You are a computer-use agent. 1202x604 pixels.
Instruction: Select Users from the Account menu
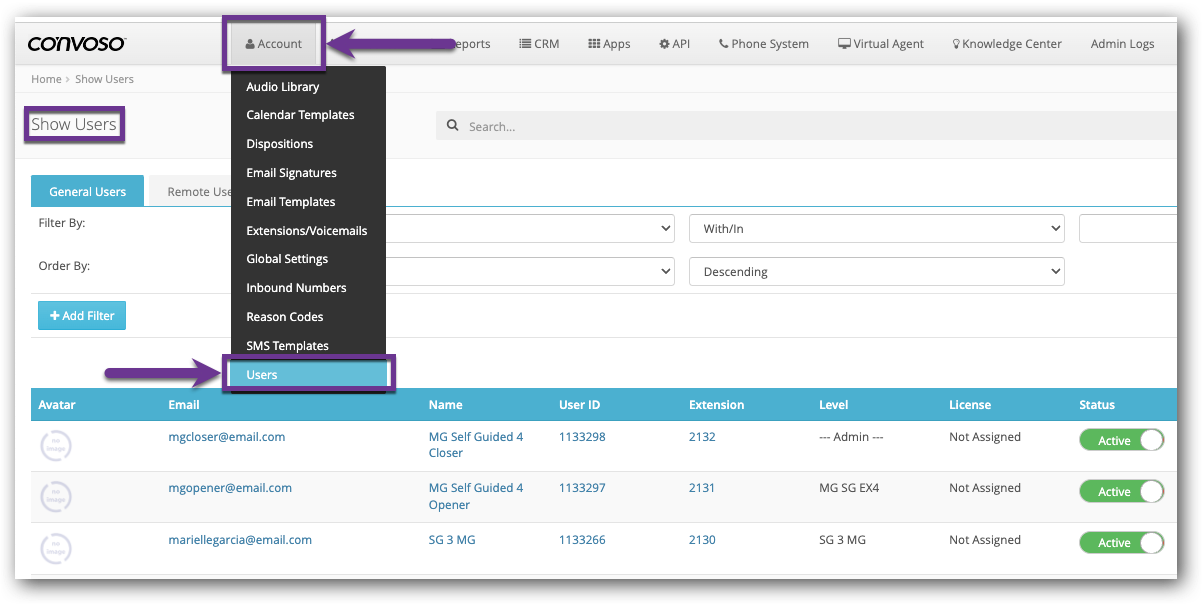click(309, 374)
